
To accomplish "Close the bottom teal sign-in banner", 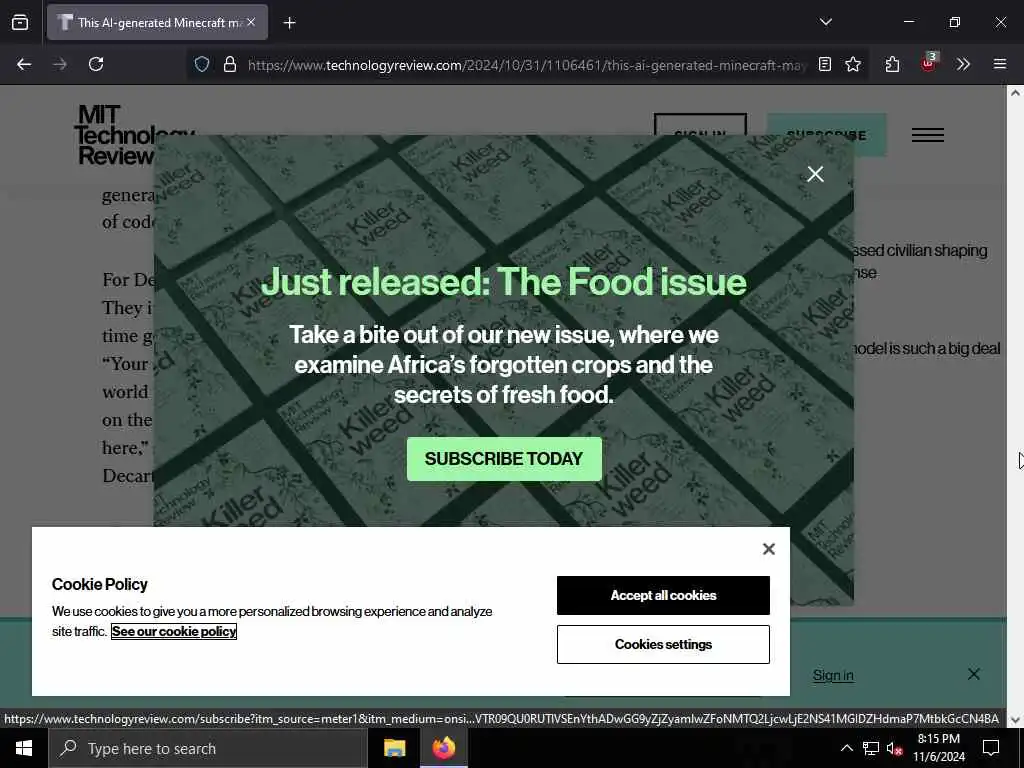I will coord(973,674).
